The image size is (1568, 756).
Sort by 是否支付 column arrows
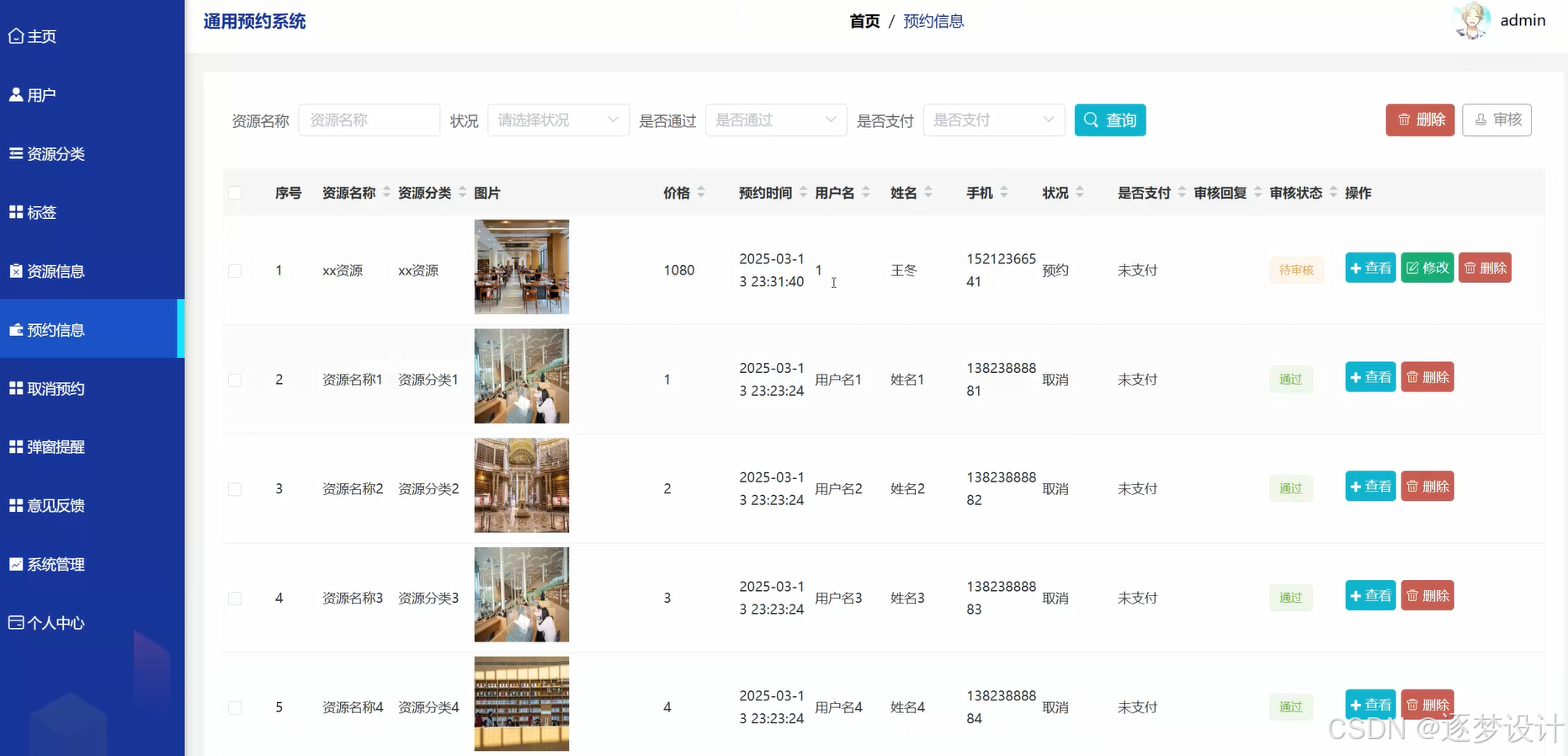(1182, 193)
